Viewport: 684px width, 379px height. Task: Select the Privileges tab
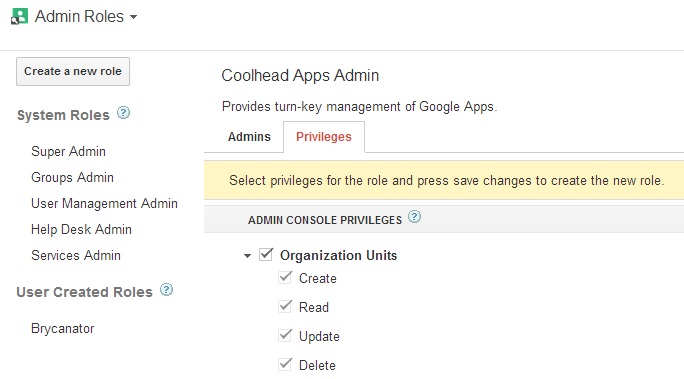click(324, 137)
